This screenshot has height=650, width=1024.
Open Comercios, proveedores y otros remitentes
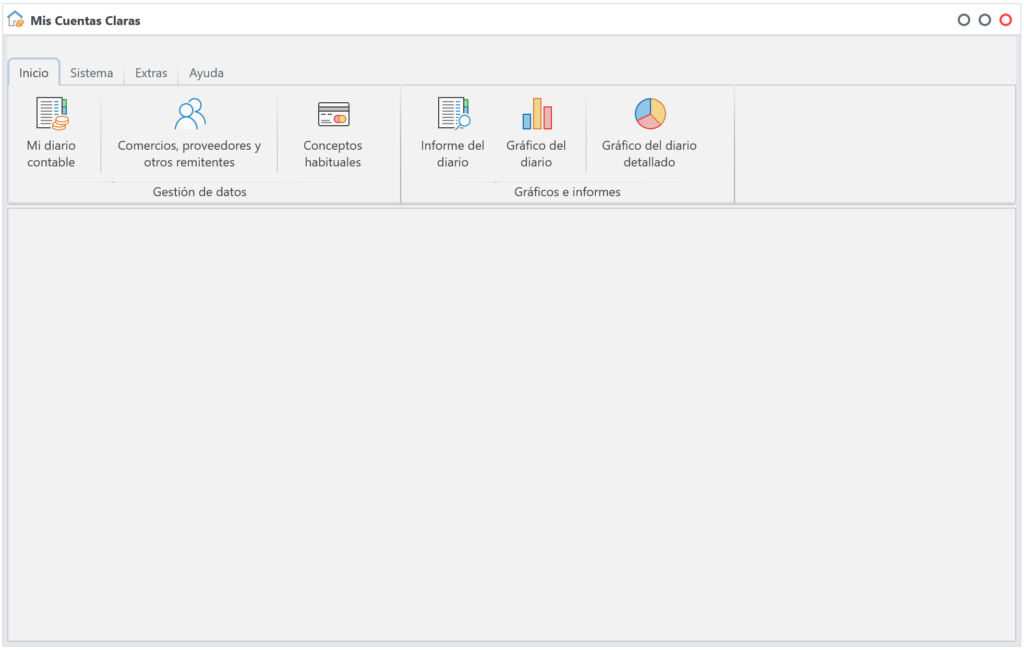(x=189, y=133)
